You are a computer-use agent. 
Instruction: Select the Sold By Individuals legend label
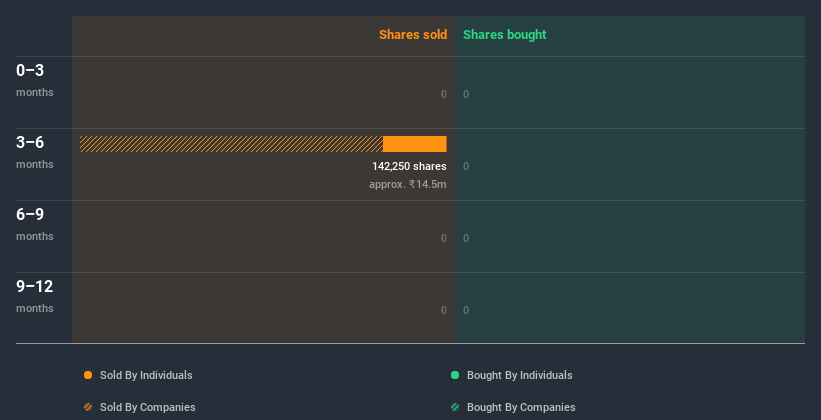[146, 375]
